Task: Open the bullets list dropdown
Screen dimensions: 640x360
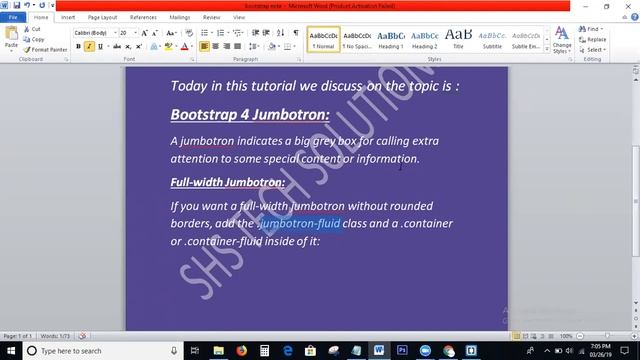Action: [x=212, y=33]
